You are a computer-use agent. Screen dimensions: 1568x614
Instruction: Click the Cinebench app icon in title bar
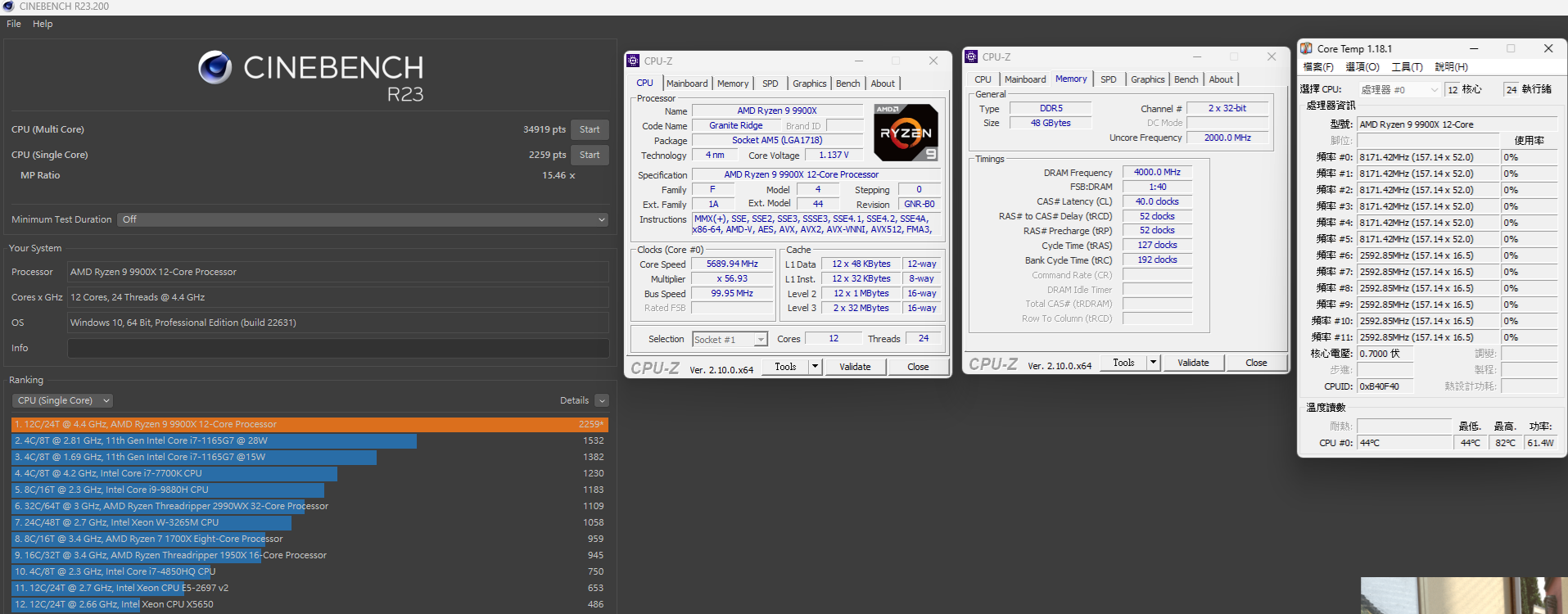pos(8,7)
